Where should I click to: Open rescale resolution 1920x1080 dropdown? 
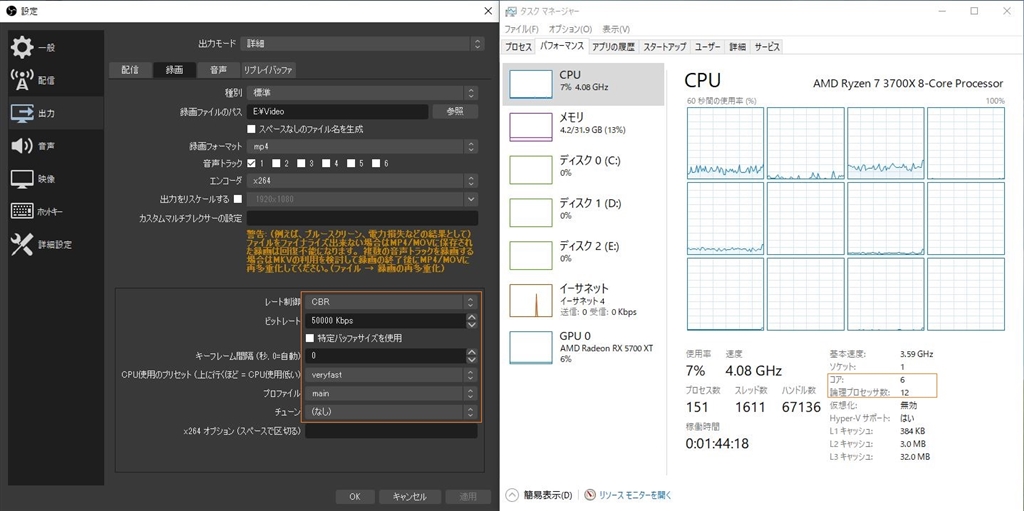(362, 199)
